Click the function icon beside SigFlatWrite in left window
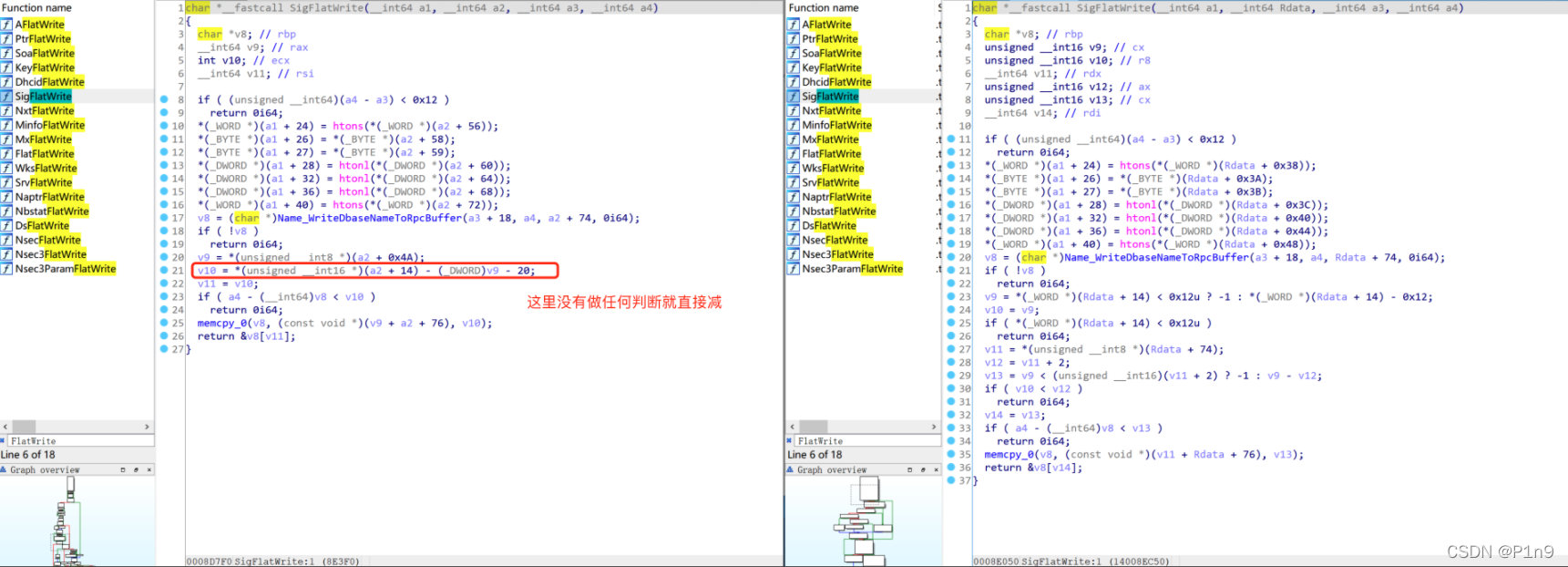Viewport: 1568px width, 567px height. pyautogui.click(x=6, y=96)
